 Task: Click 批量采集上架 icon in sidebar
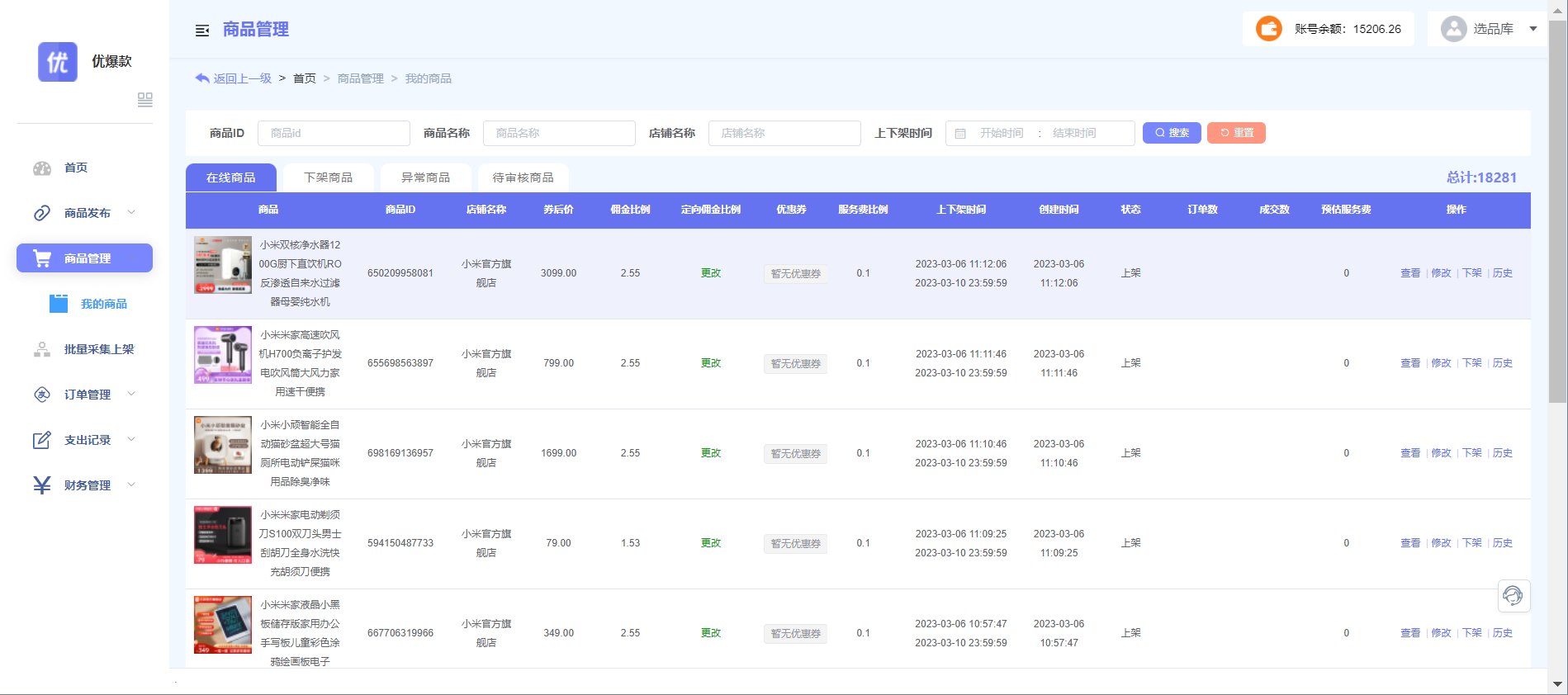point(42,349)
